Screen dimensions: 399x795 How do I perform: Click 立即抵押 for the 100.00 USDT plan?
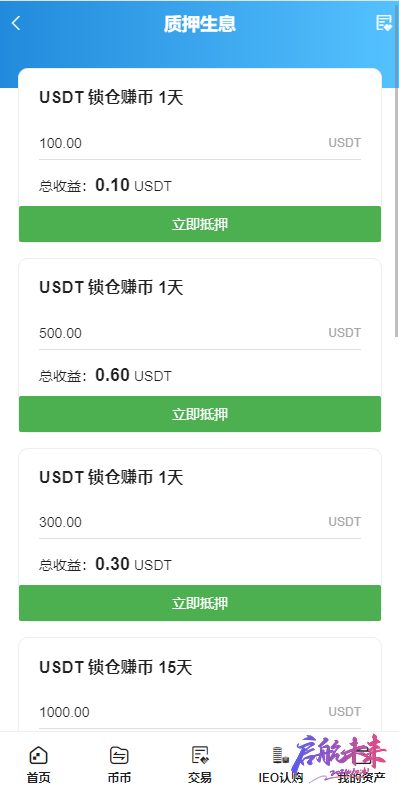pyautogui.click(x=200, y=224)
